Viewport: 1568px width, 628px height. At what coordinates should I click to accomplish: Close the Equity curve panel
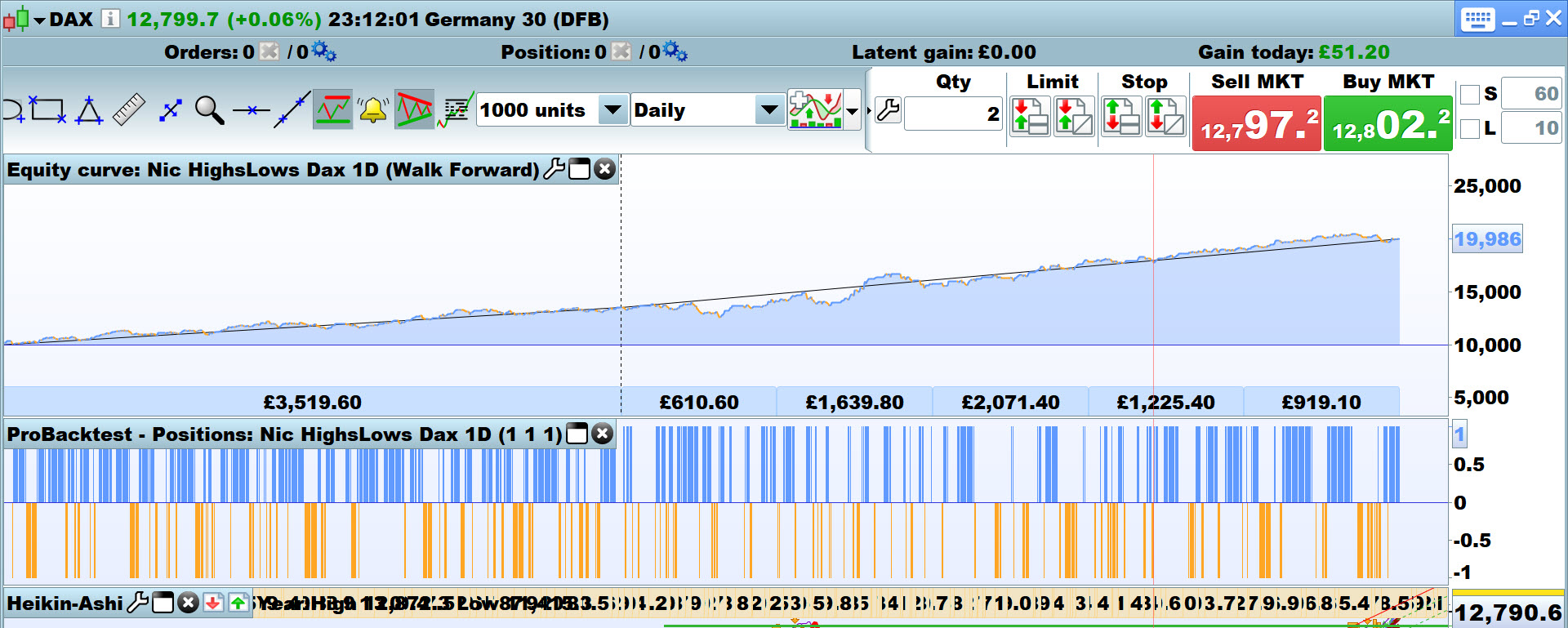pos(604,169)
